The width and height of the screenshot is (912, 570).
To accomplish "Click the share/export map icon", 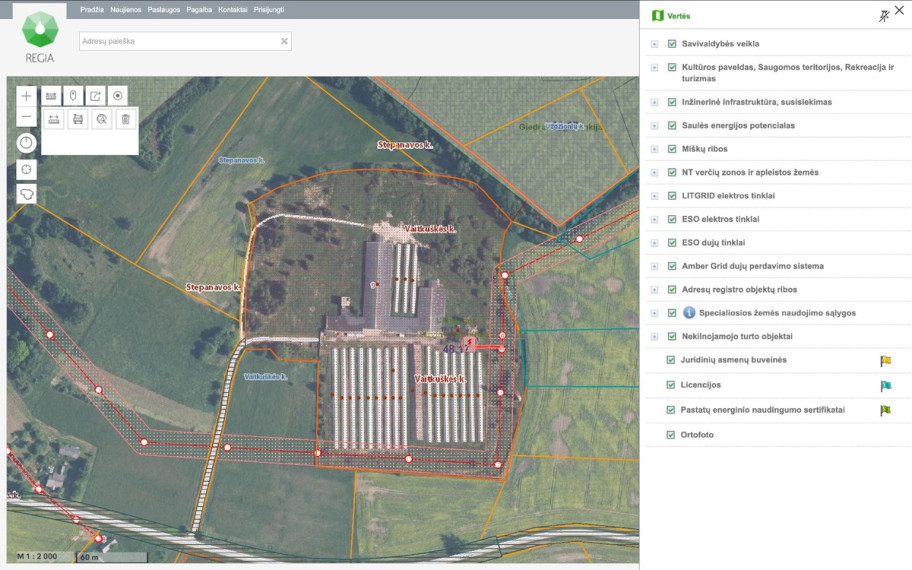I will click(95, 96).
